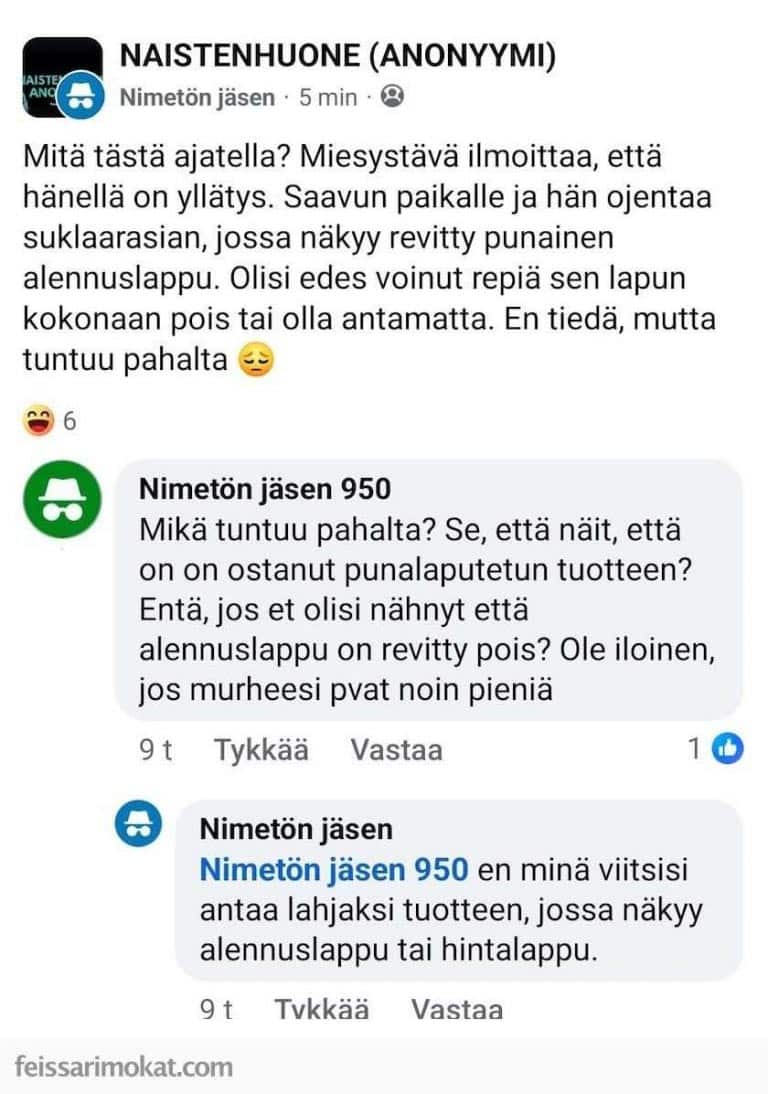The image size is (768, 1094).
Task: Open the list of 6 post reactions
Action: [69, 421]
